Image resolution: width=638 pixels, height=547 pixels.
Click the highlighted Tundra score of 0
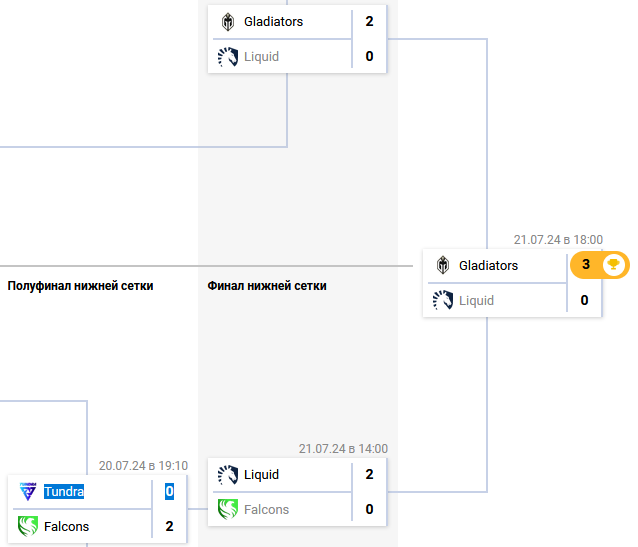(170, 491)
